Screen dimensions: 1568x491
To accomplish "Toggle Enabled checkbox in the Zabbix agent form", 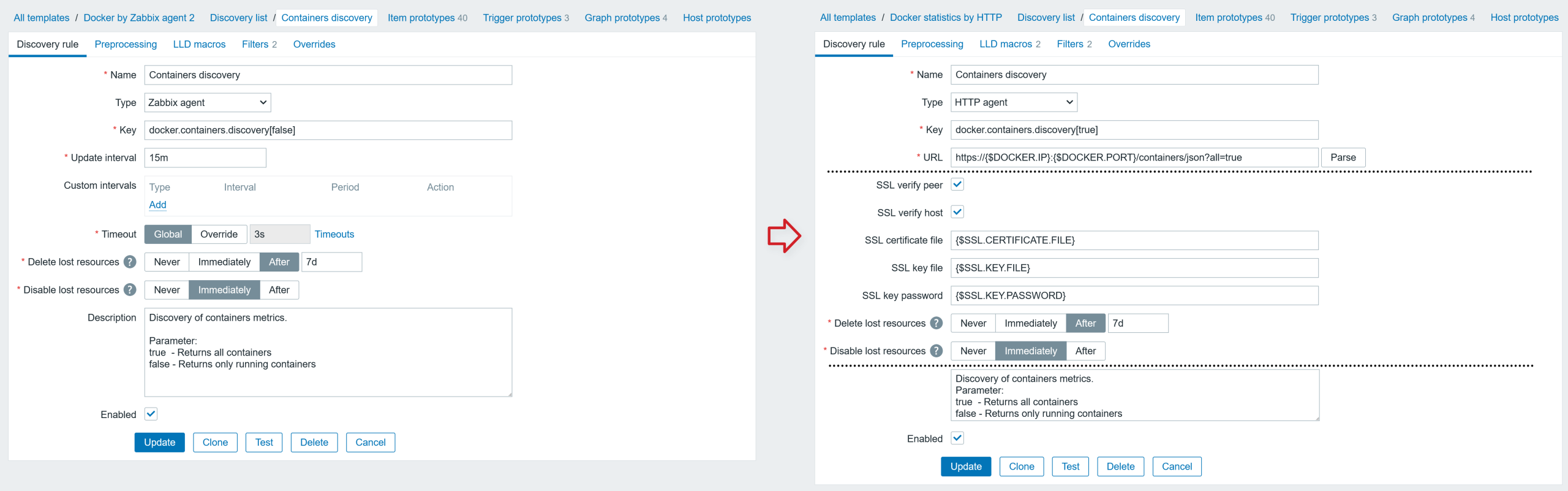I will pos(151,414).
